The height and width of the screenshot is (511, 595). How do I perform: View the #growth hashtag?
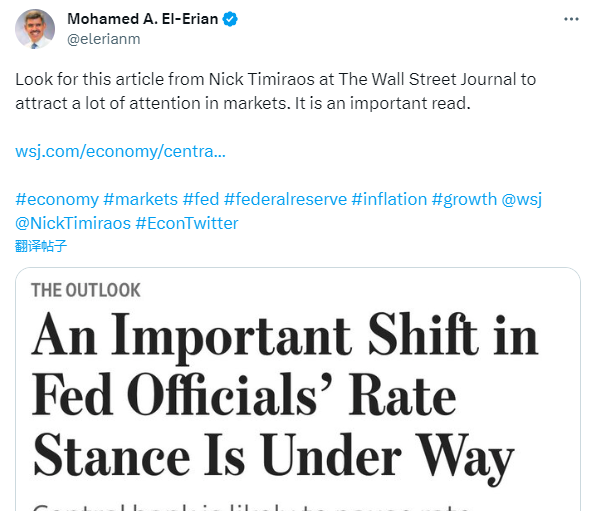[x=464, y=199]
